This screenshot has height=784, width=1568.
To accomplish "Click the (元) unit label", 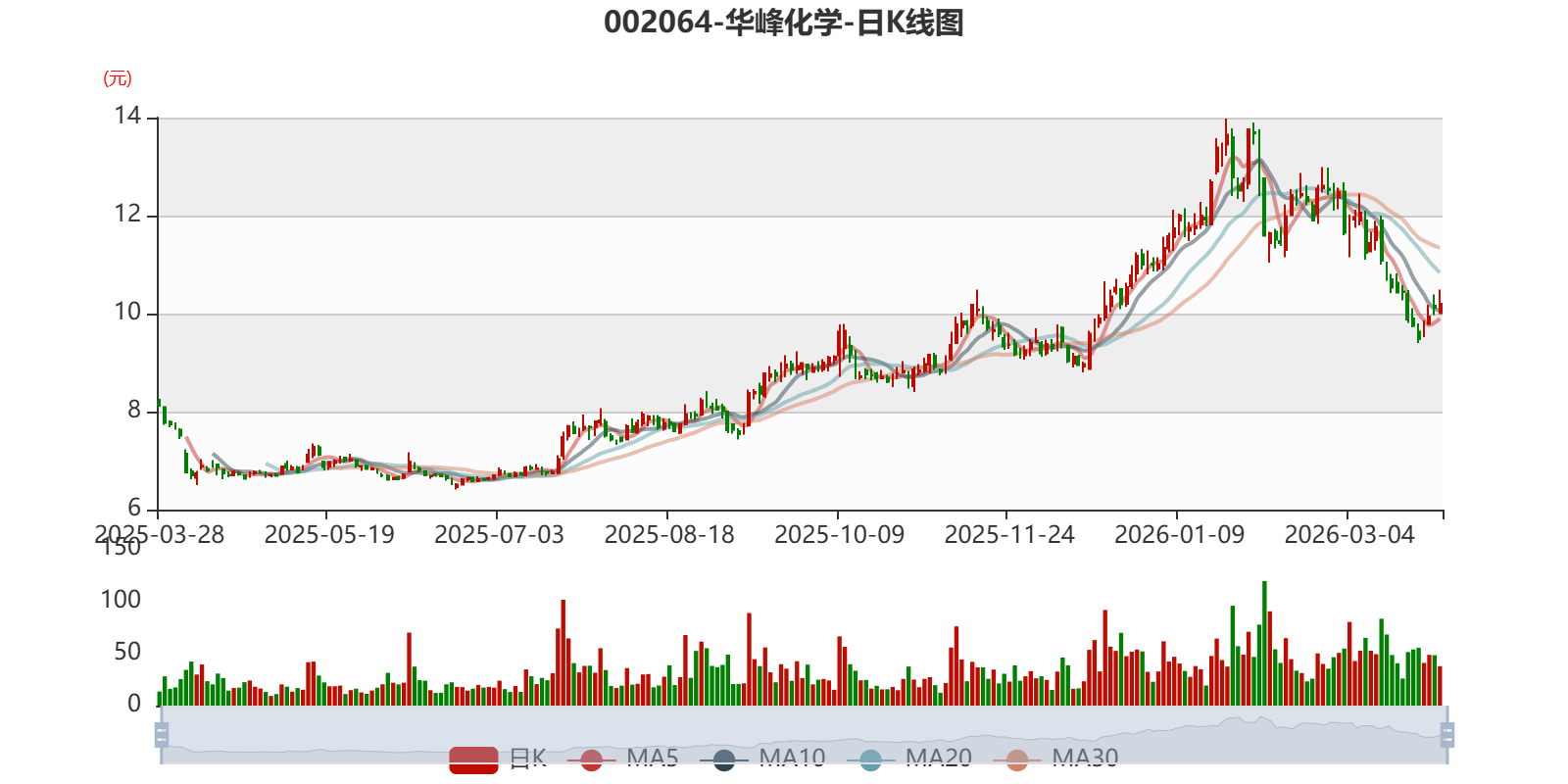I will [x=118, y=78].
